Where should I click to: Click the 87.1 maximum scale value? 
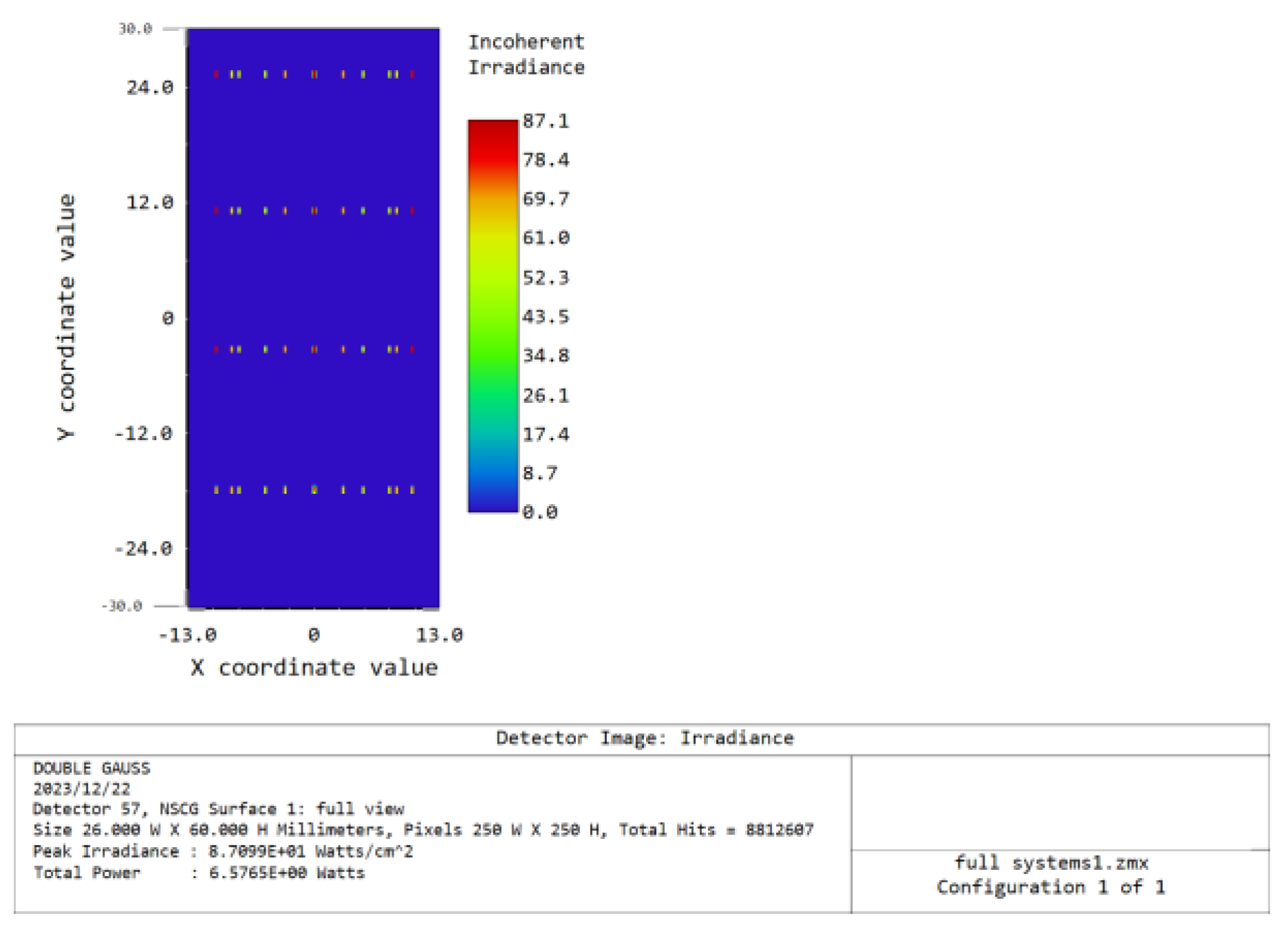546,121
